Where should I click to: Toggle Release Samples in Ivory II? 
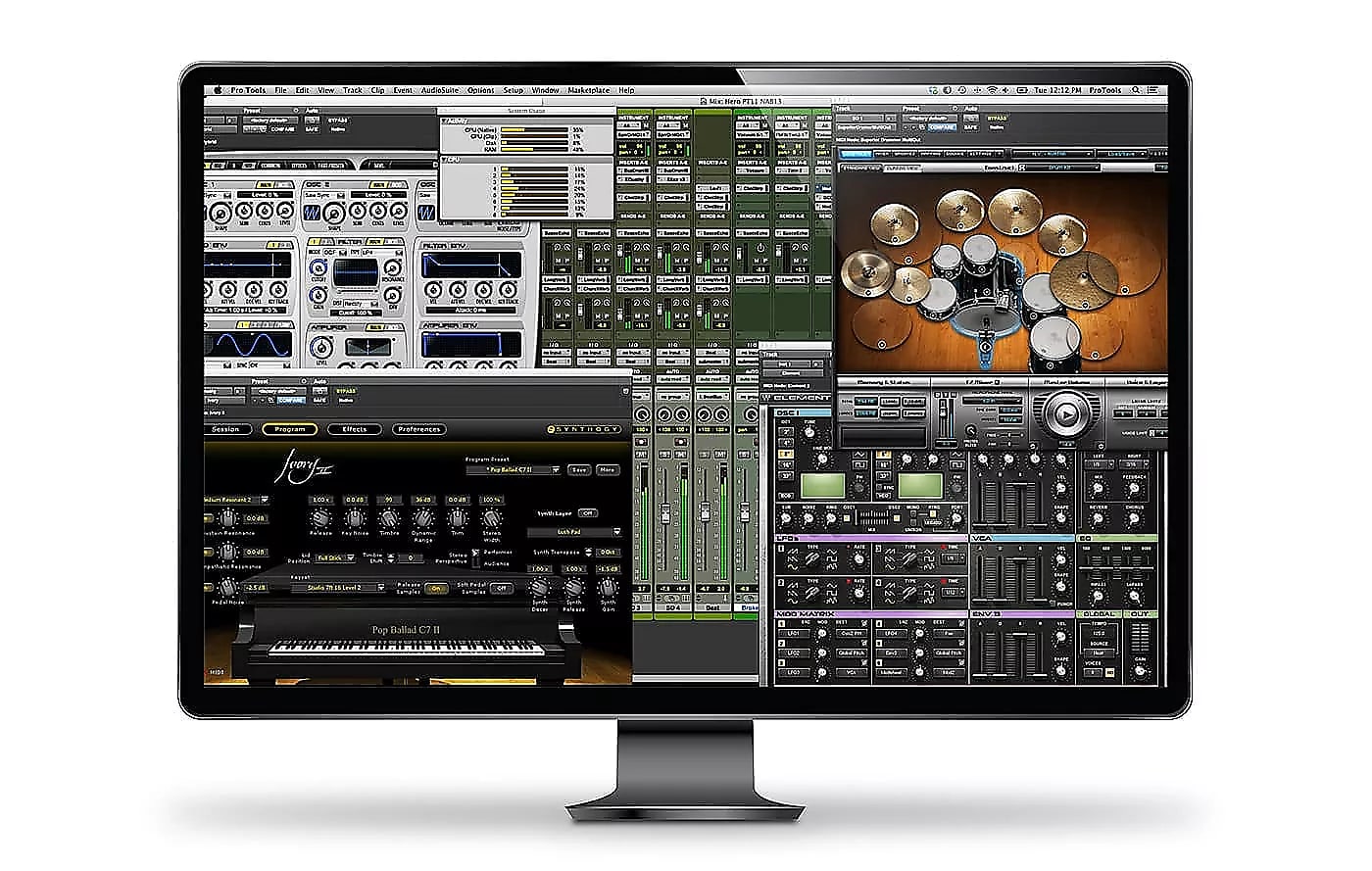[x=436, y=588]
